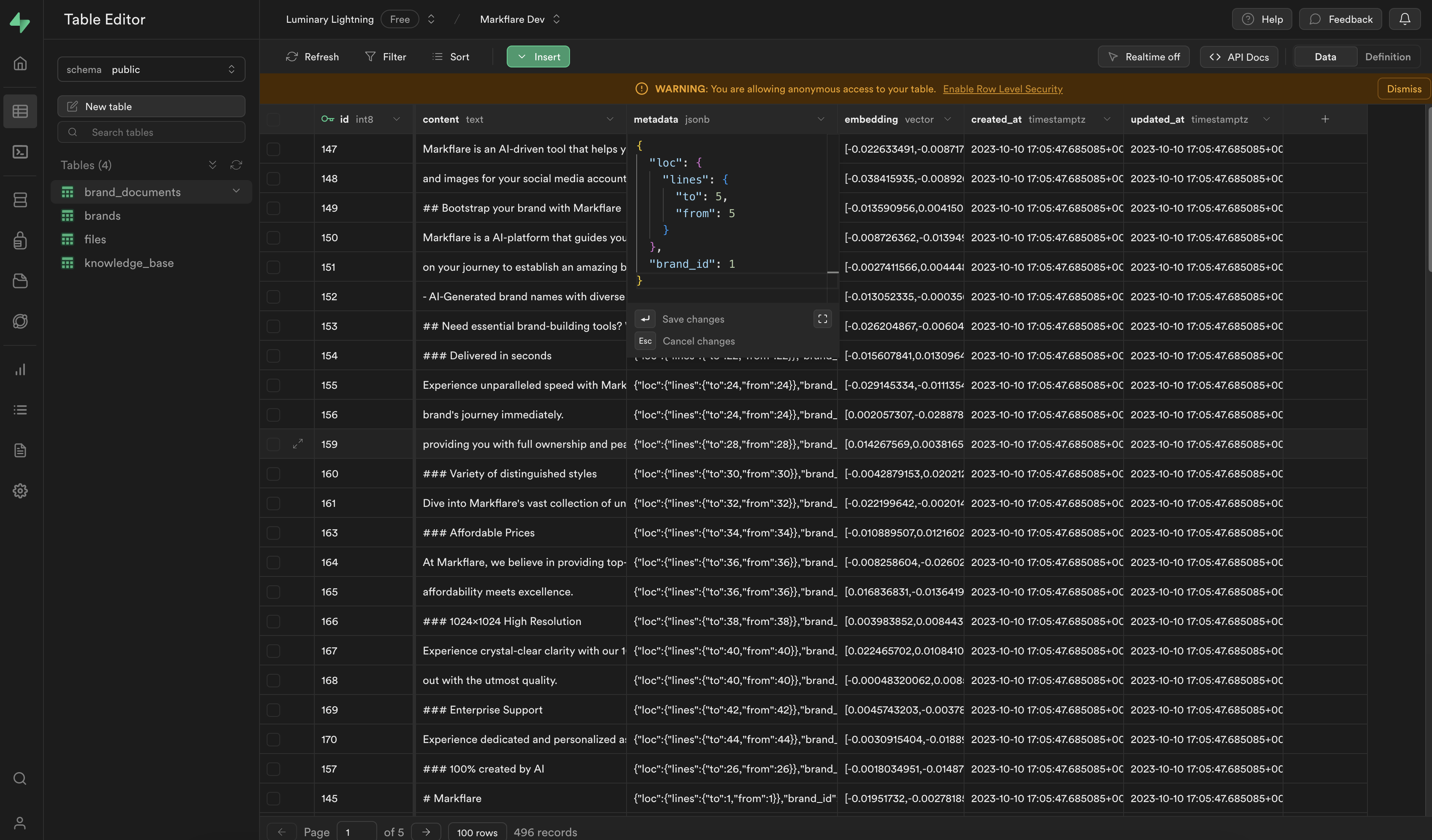The image size is (1432, 840).
Task: Open the metadata column options dropdown
Action: (x=821, y=119)
